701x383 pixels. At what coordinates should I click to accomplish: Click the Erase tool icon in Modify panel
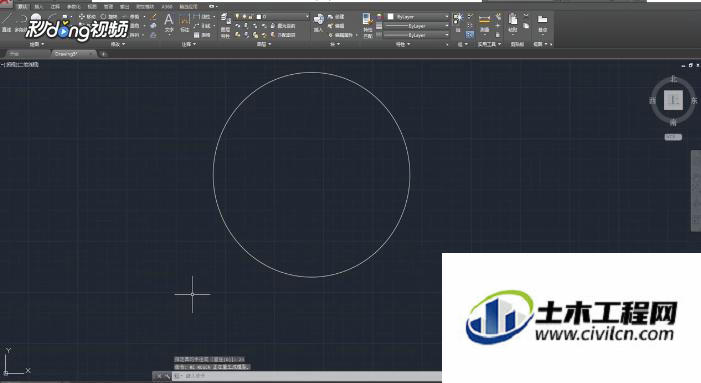pos(153,17)
